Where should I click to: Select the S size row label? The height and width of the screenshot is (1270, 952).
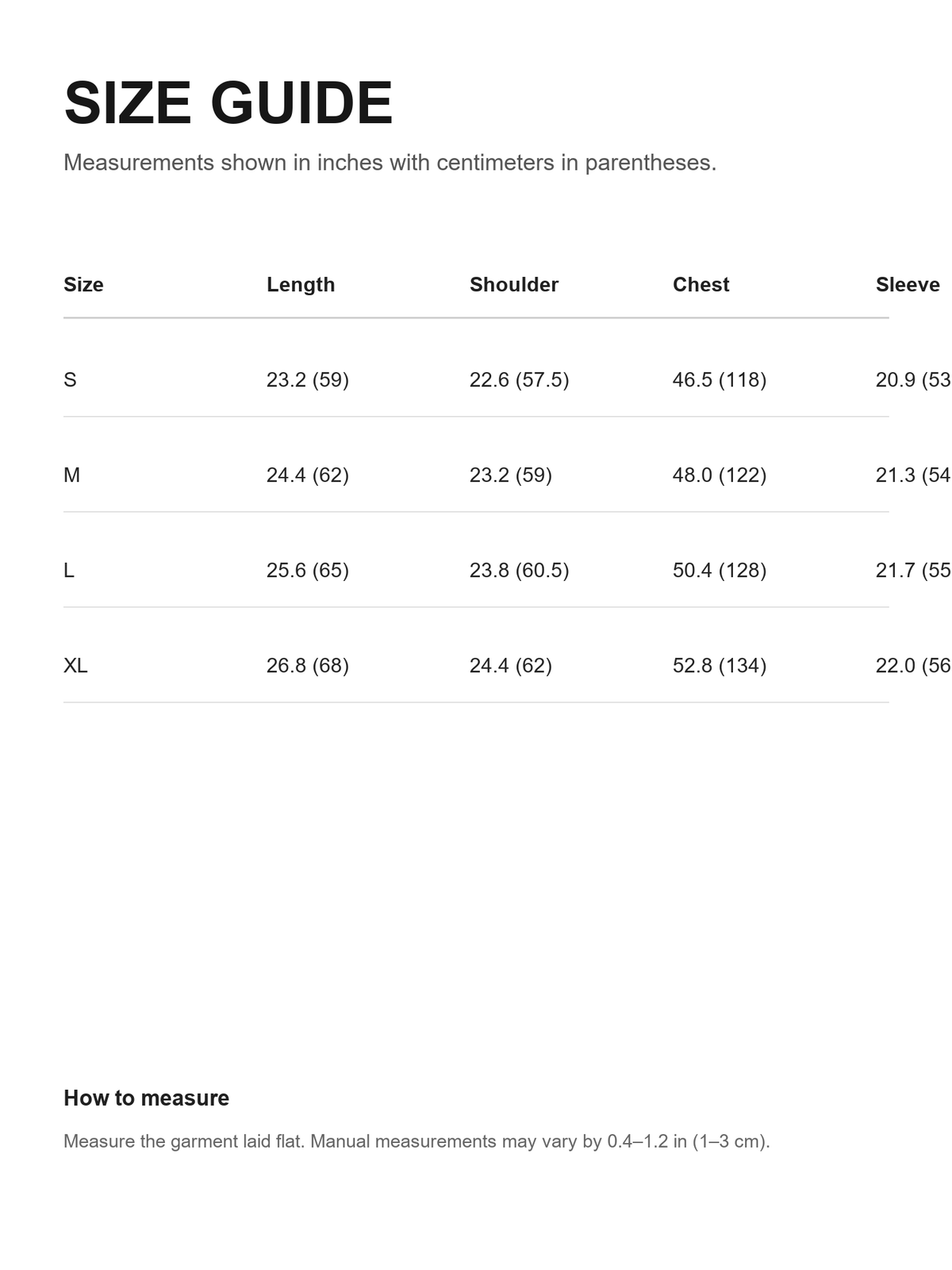70,379
